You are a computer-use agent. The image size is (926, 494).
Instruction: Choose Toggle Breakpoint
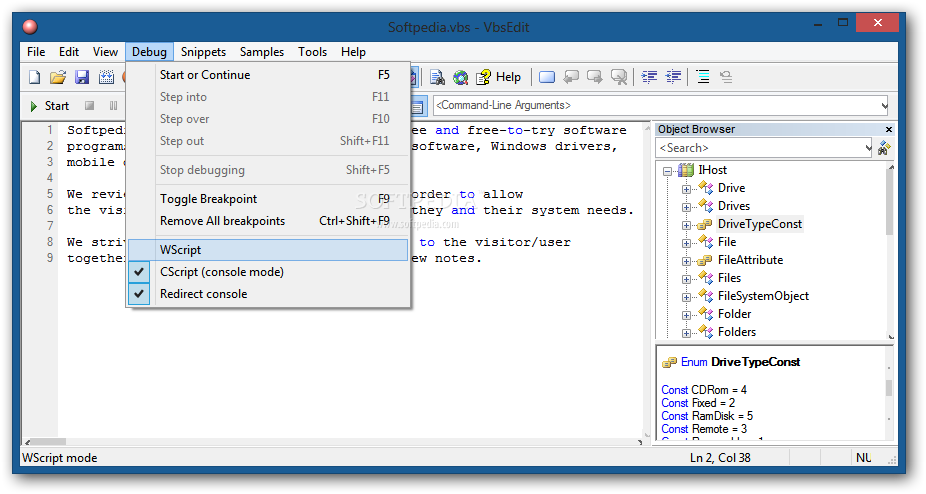click(x=268, y=199)
